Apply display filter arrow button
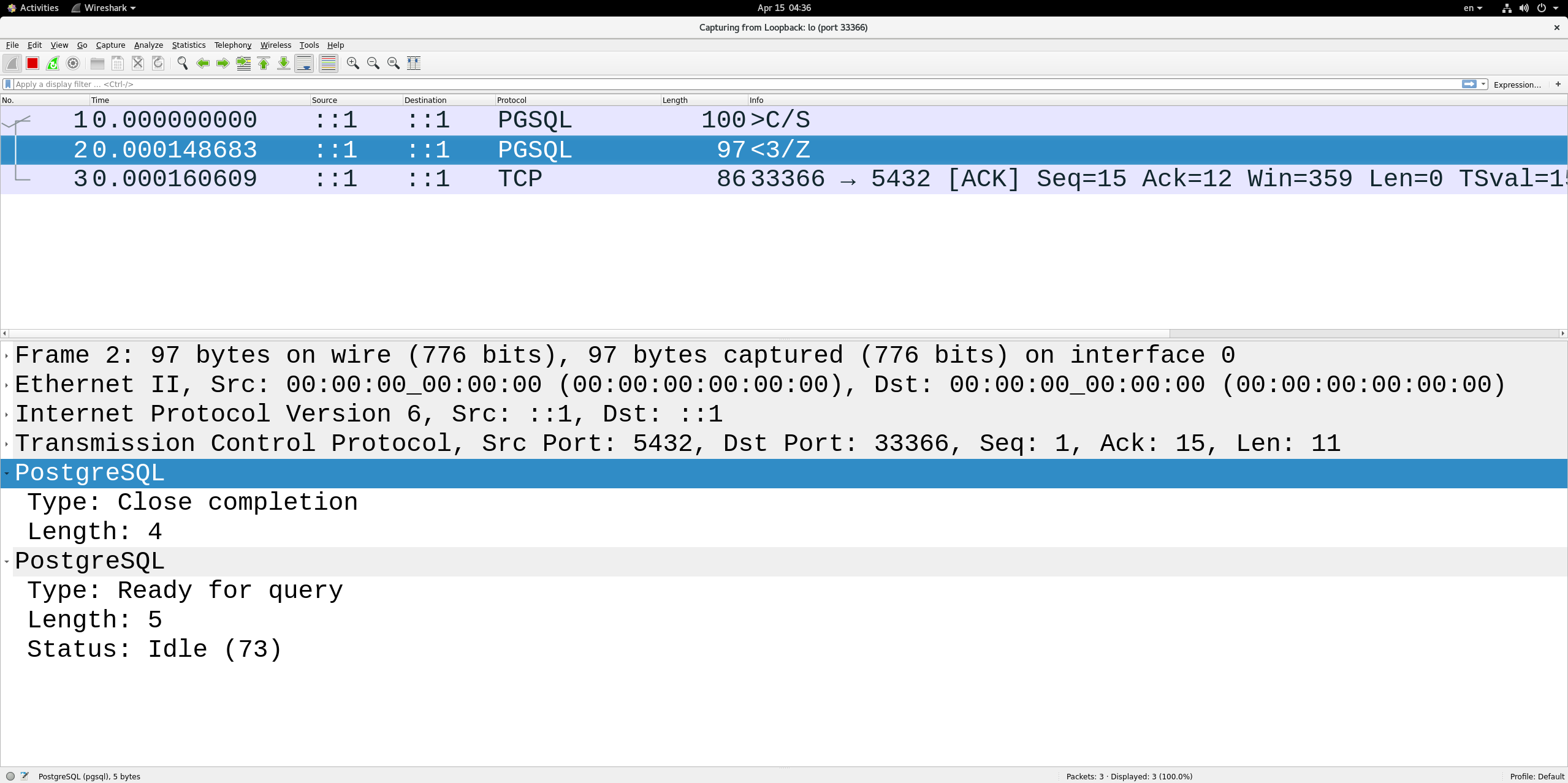1568x783 pixels. [x=1469, y=84]
